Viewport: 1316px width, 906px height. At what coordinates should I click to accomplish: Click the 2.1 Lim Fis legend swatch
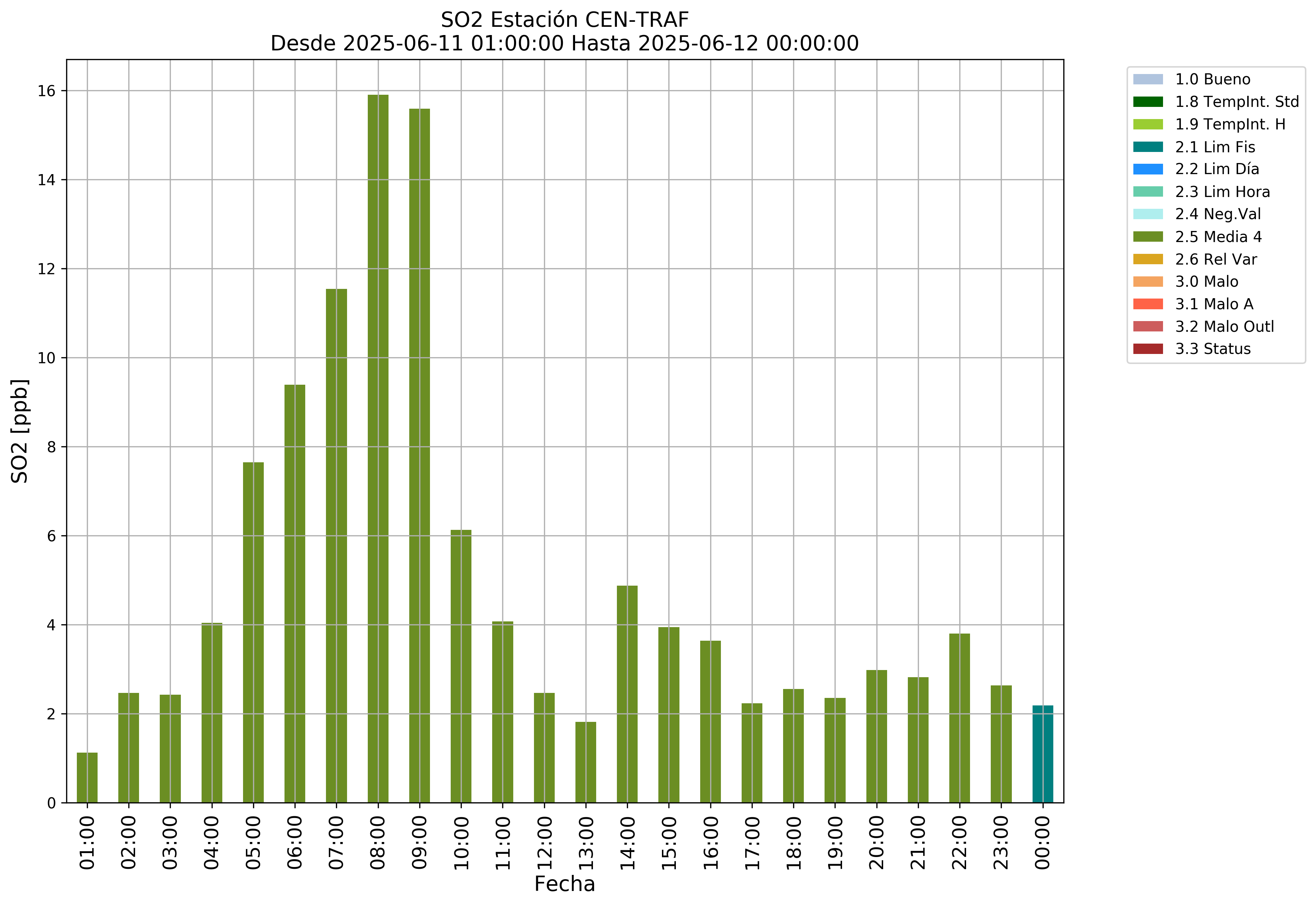point(1147,147)
